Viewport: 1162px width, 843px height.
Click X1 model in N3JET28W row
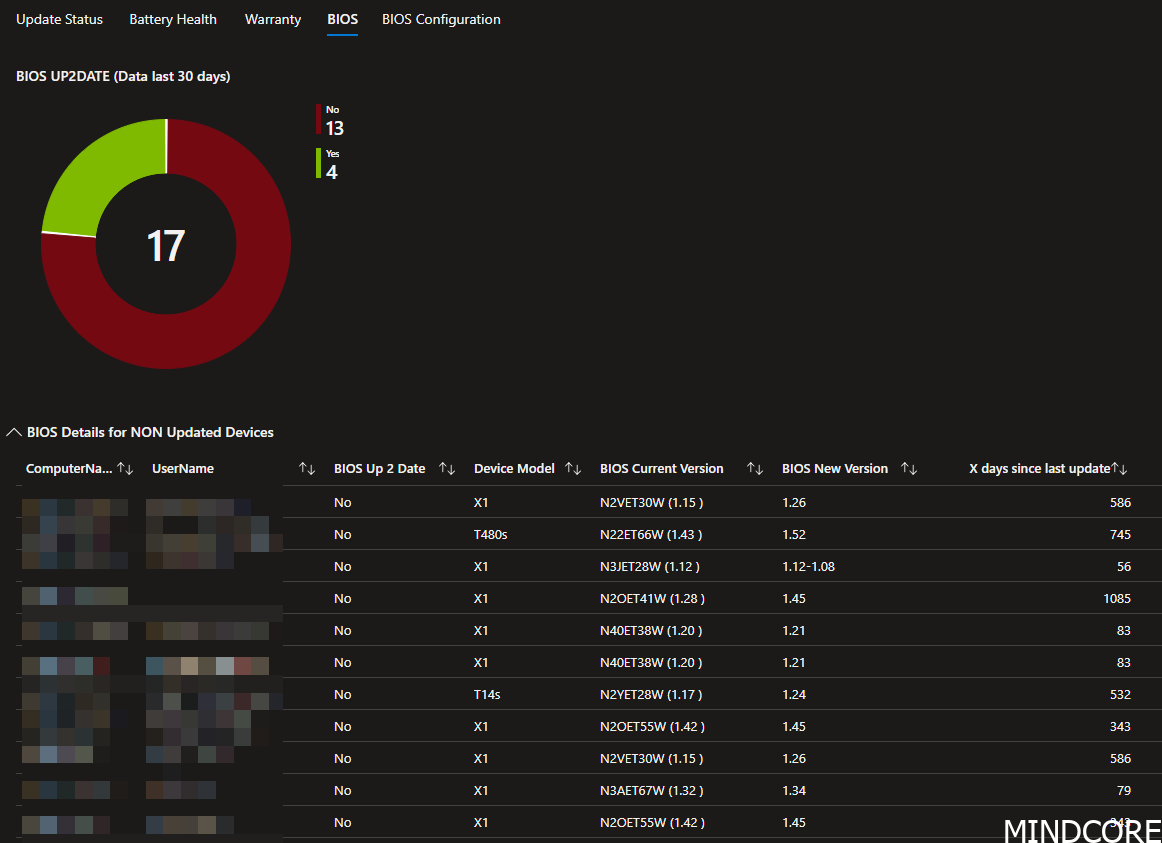481,566
